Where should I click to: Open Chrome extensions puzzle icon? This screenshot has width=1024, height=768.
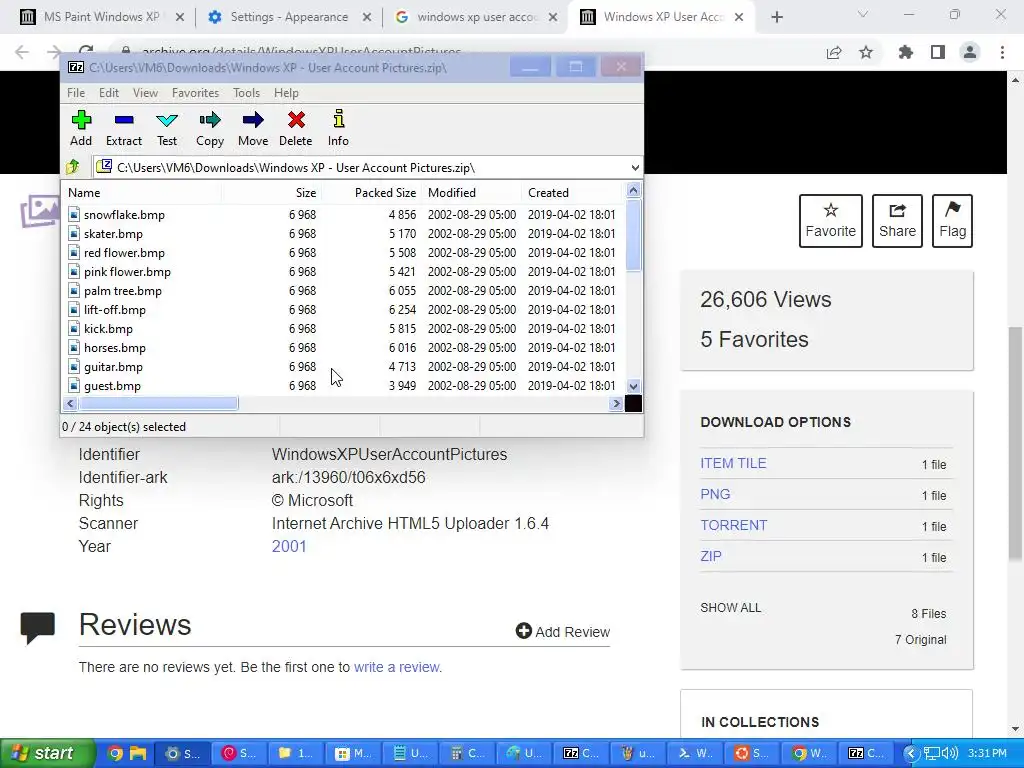(906, 52)
